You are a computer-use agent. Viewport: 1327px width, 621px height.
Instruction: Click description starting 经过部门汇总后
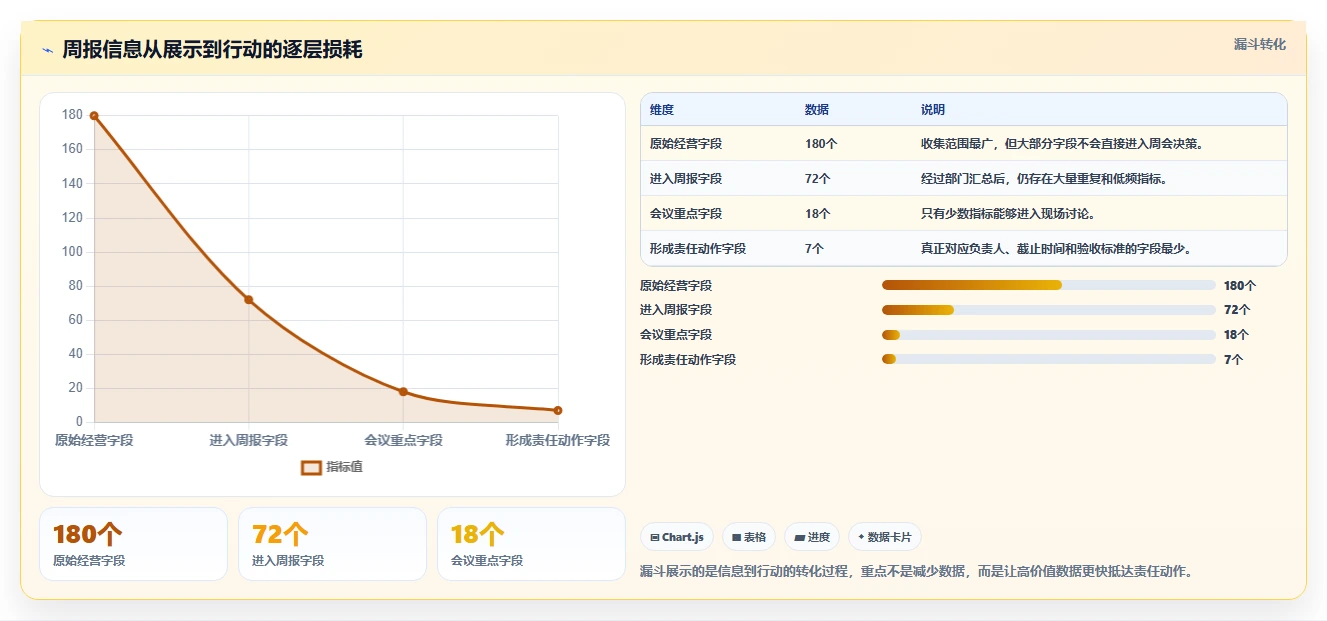tap(1045, 179)
